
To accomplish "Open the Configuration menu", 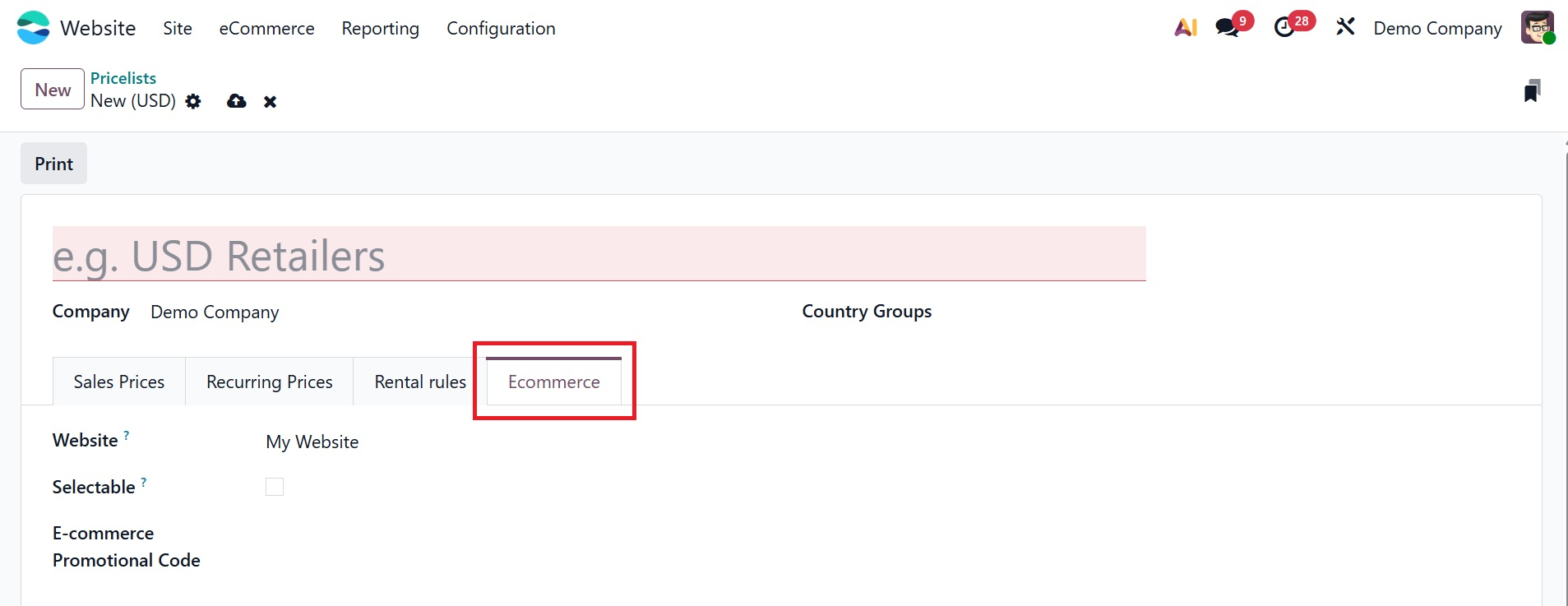I will [501, 28].
